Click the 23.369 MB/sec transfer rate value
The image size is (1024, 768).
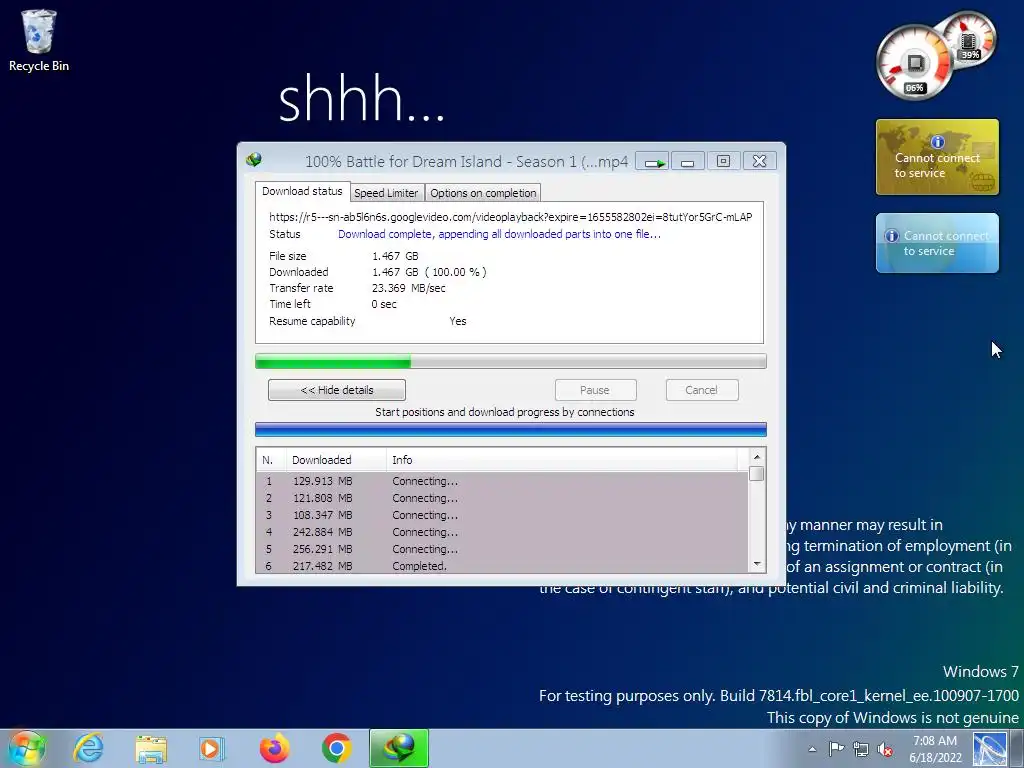pos(409,288)
